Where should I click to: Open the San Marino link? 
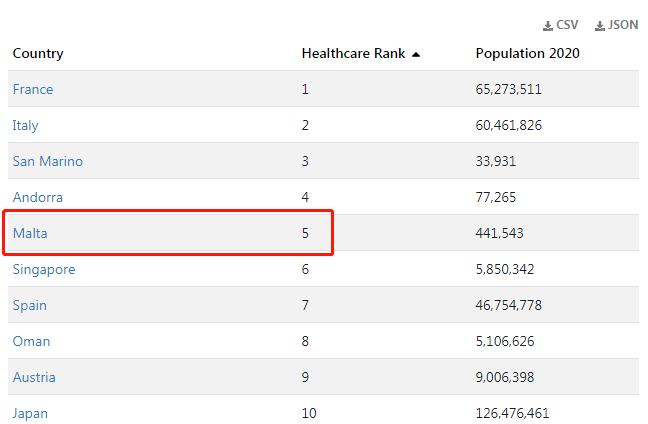48,161
